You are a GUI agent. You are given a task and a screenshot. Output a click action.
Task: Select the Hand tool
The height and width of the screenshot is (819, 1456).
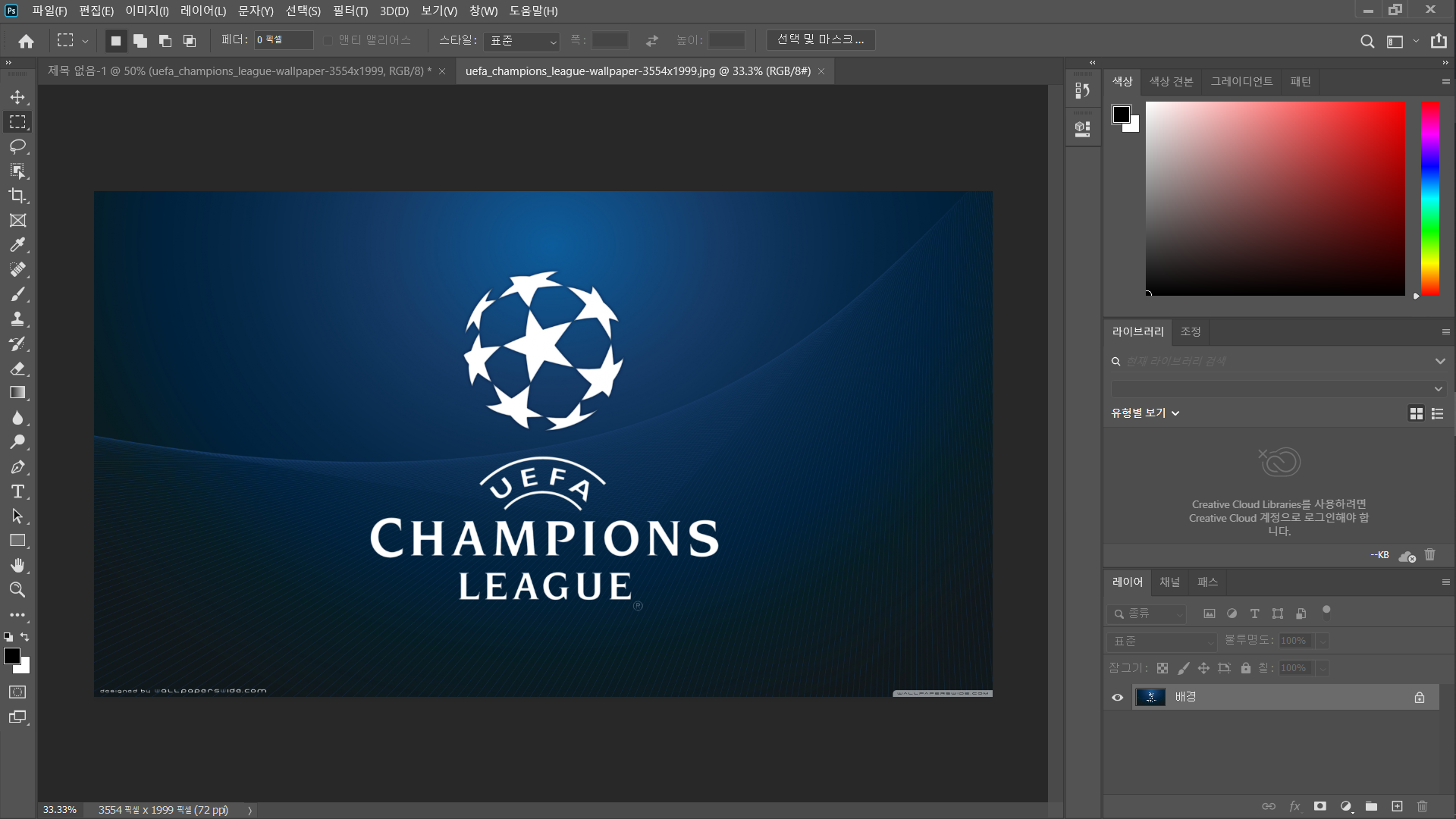17,565
